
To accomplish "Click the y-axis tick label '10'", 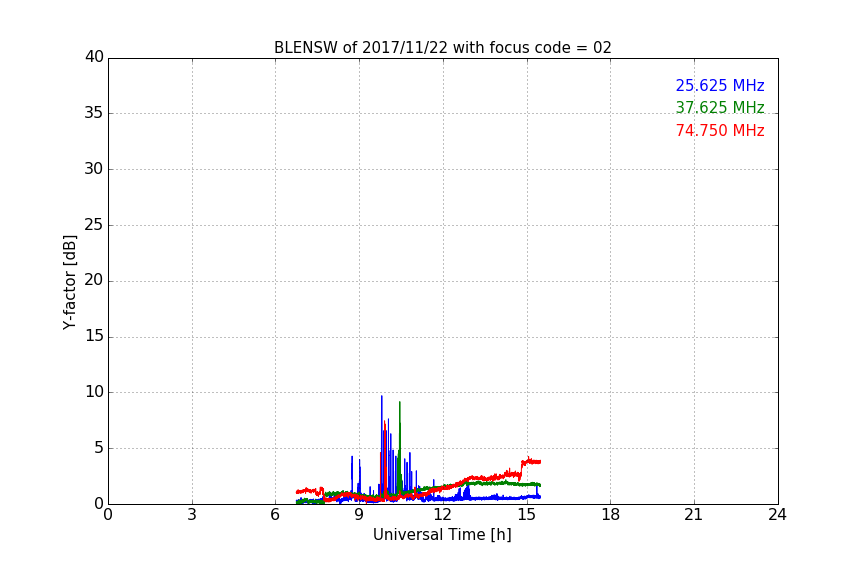I will [x=94, y=392].
